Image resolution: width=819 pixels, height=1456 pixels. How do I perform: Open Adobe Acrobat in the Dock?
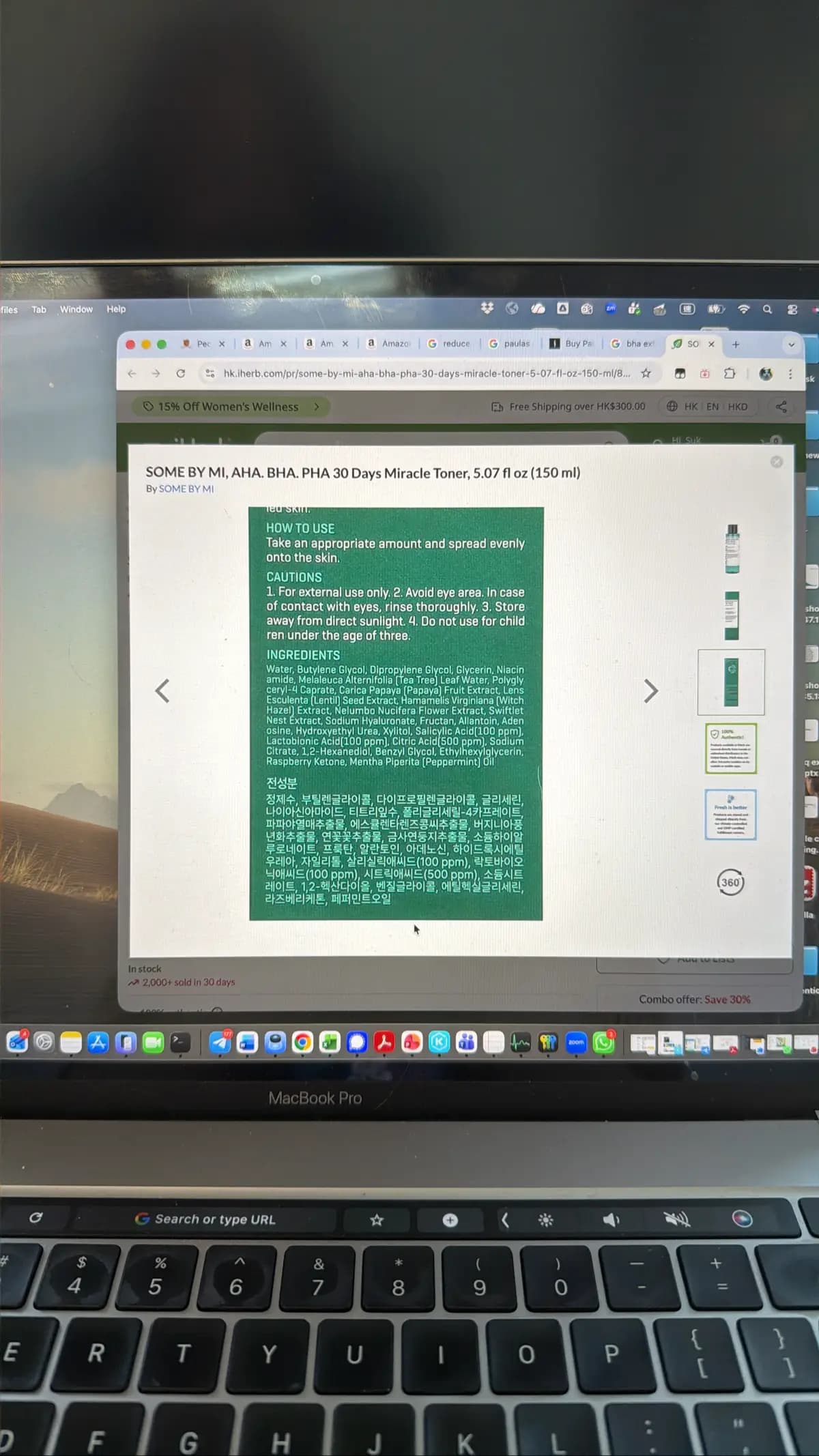point(384,1042)
